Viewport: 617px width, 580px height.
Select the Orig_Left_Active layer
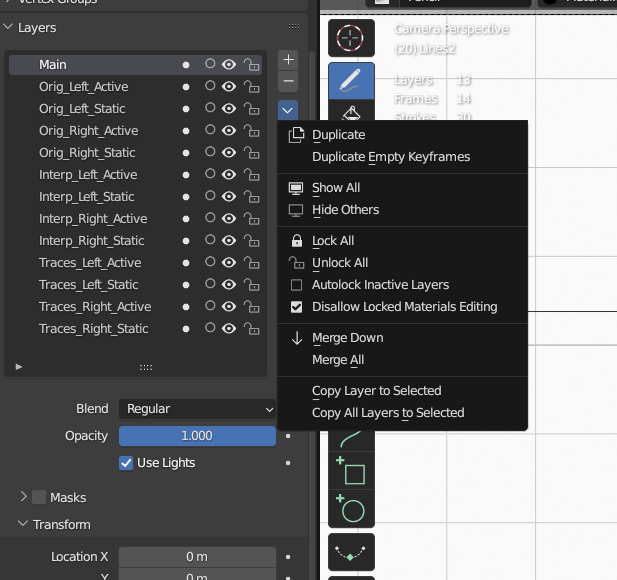[135, 87]
